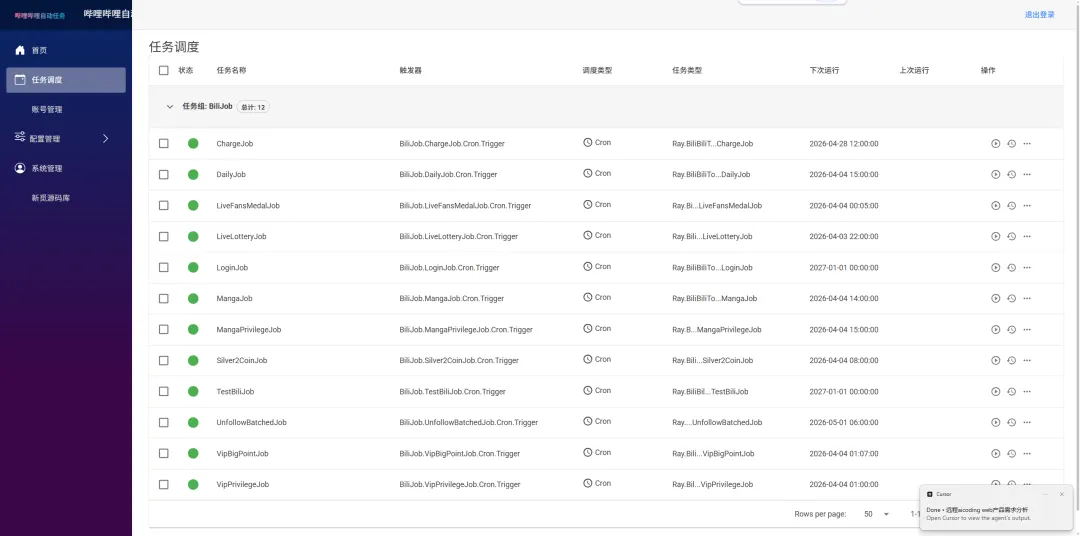This screenshot has height=536, width=1080.
Task: Open more actions for LiveFansMedalJob
Action: pyautogui.click(x=1027, y=206)
